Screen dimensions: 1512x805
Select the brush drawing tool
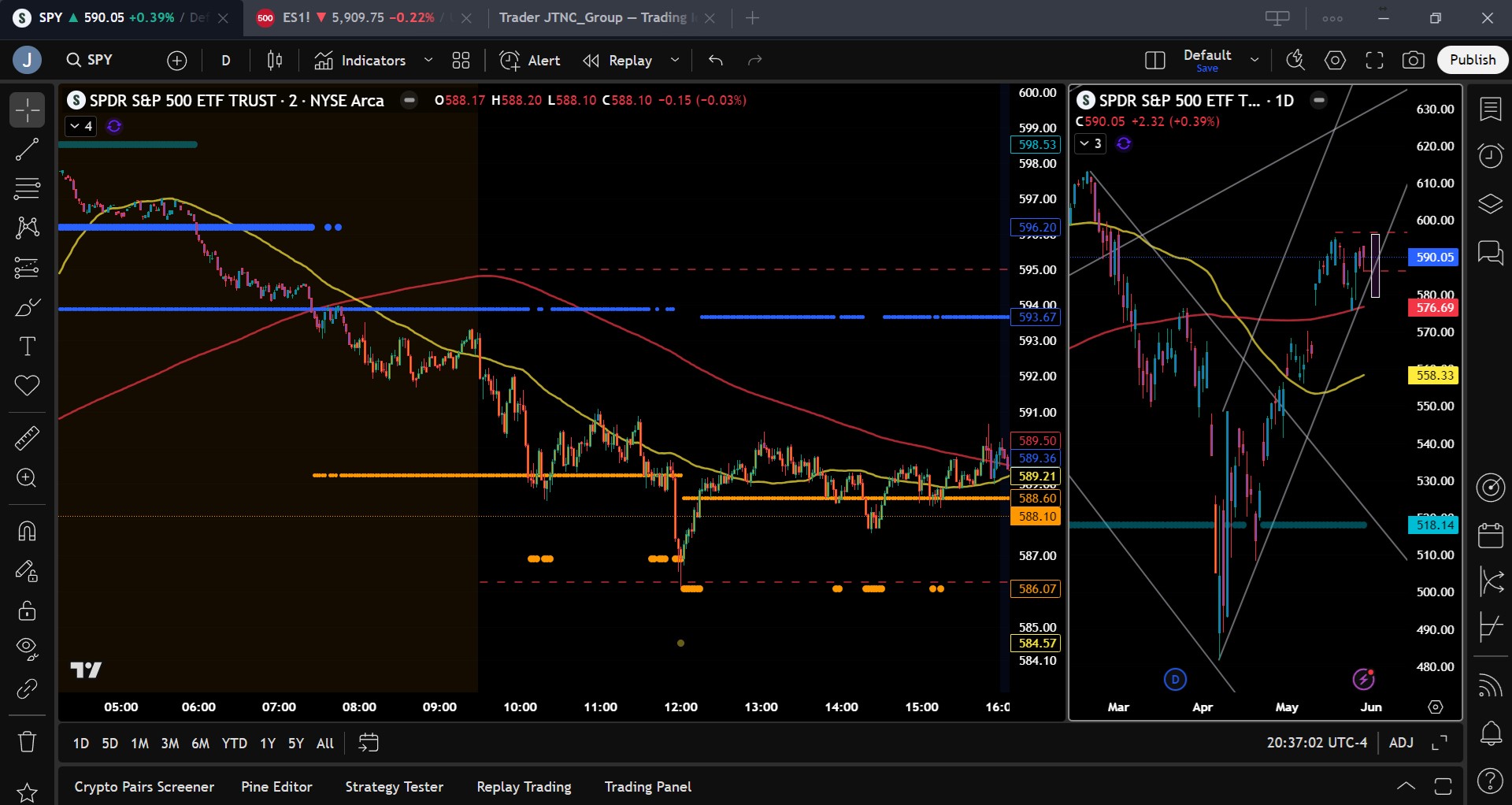(x=27, y=307)
